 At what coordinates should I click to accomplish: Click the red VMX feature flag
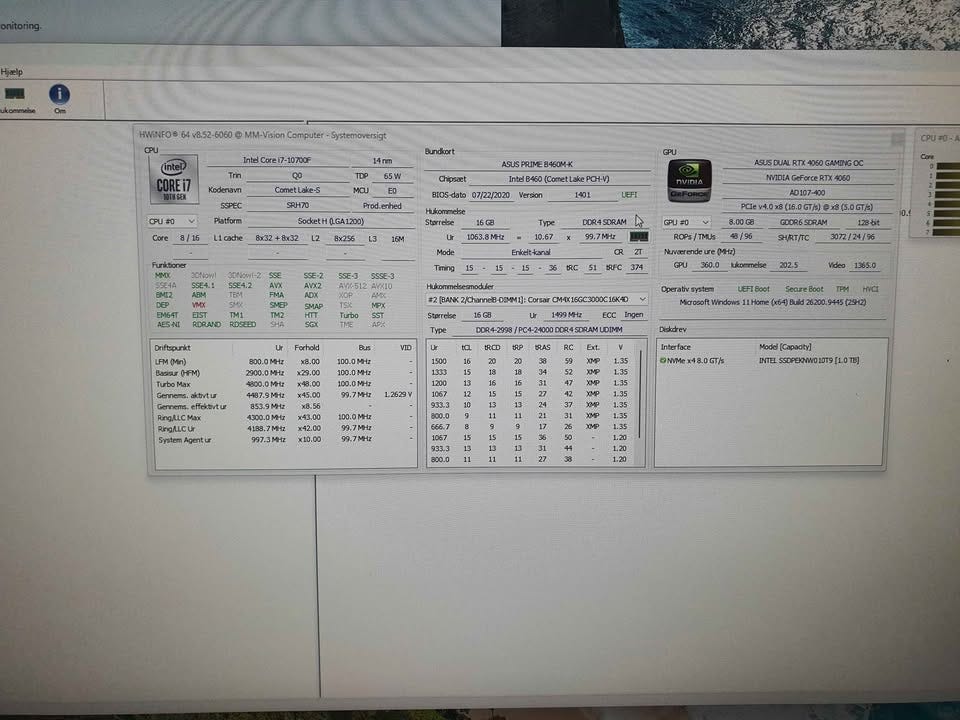click(x=198, y=305)
